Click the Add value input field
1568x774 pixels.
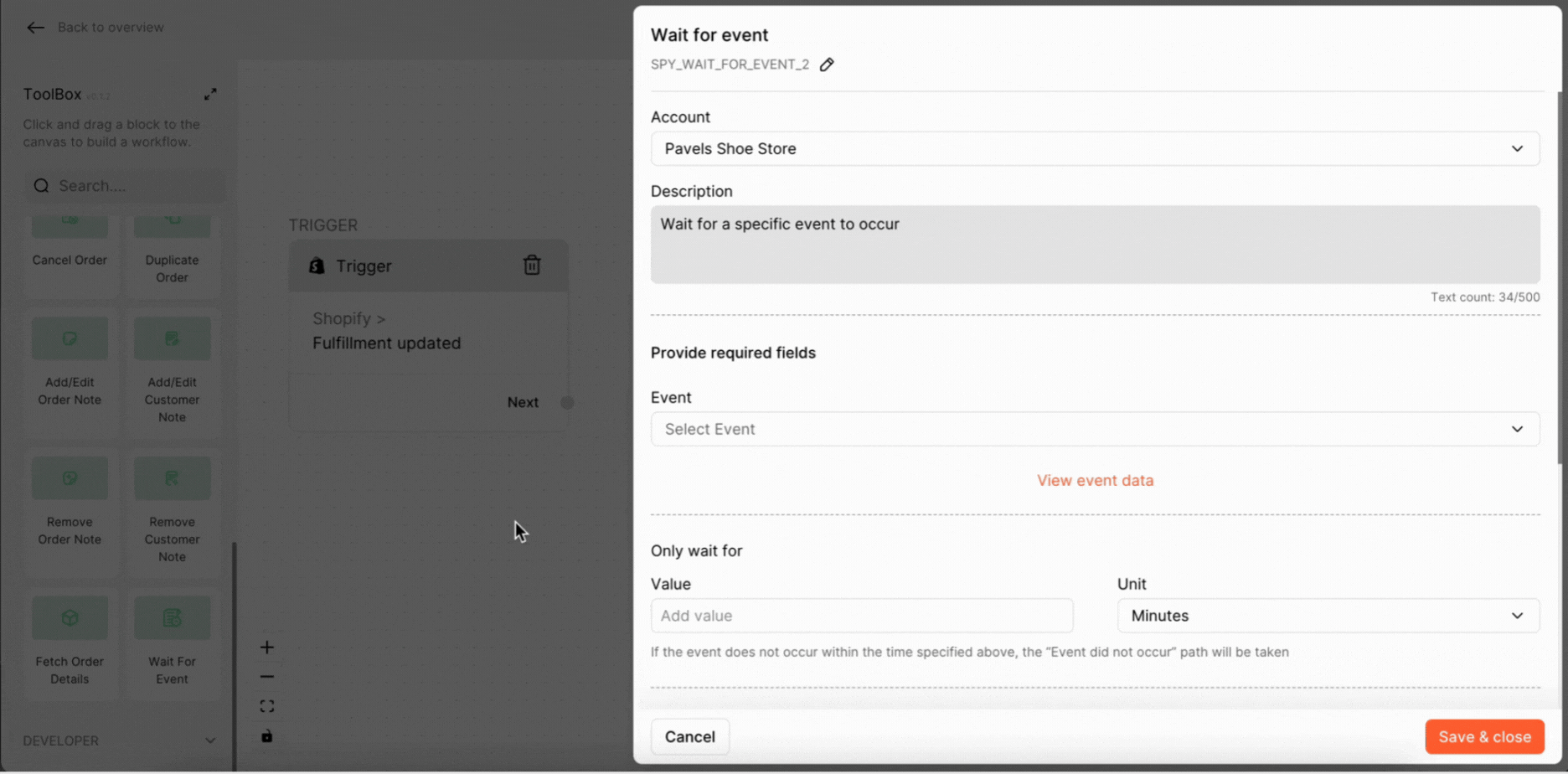pos(862,616)
